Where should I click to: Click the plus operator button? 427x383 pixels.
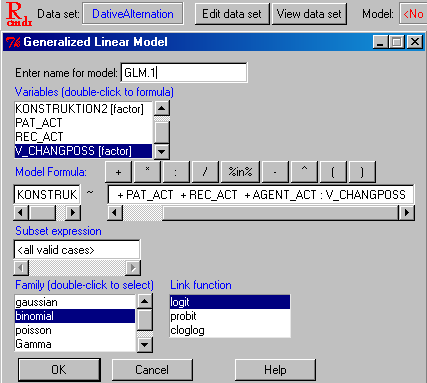pos(119,172)
